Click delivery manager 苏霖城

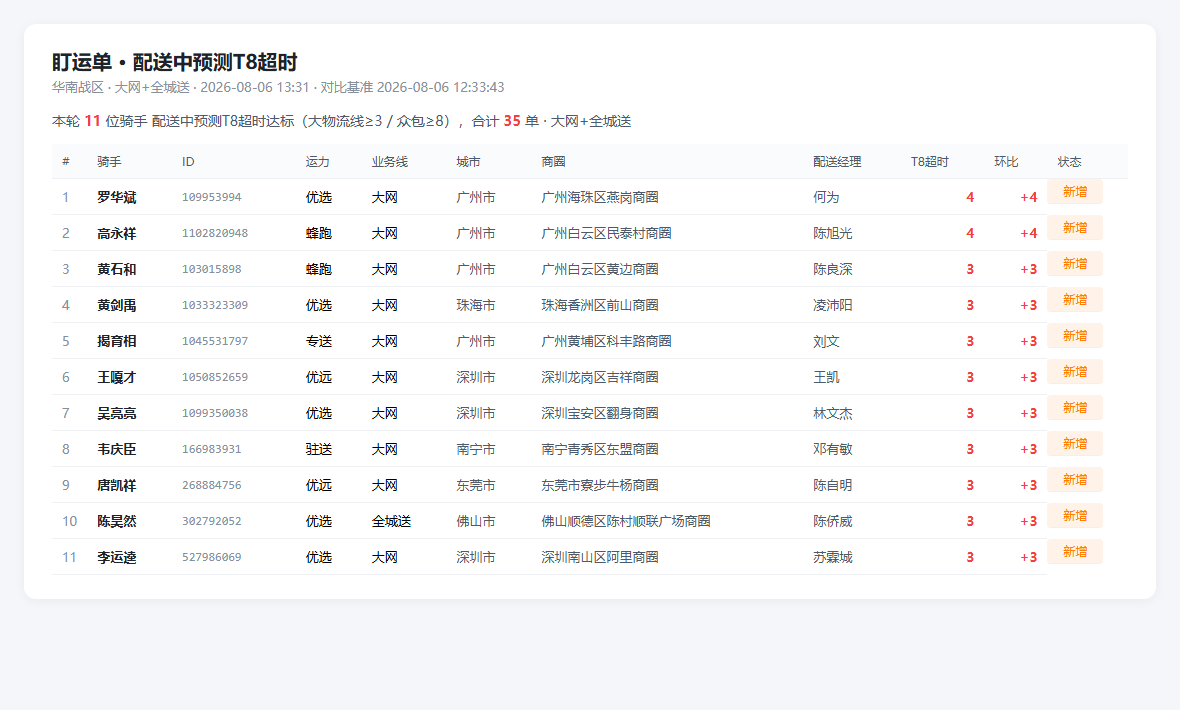click(x=833, y=557)
